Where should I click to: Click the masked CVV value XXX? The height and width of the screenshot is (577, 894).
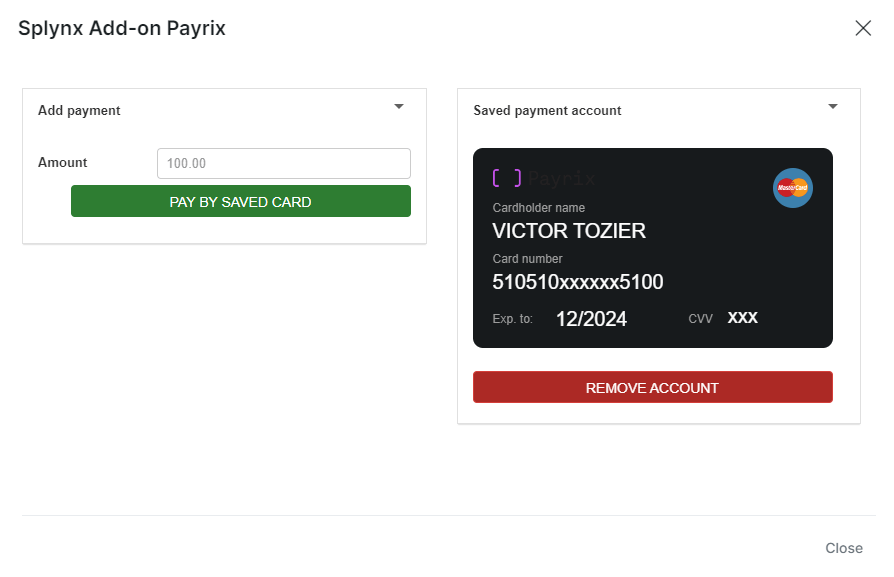pyautogui.click(x=742, y=318)
